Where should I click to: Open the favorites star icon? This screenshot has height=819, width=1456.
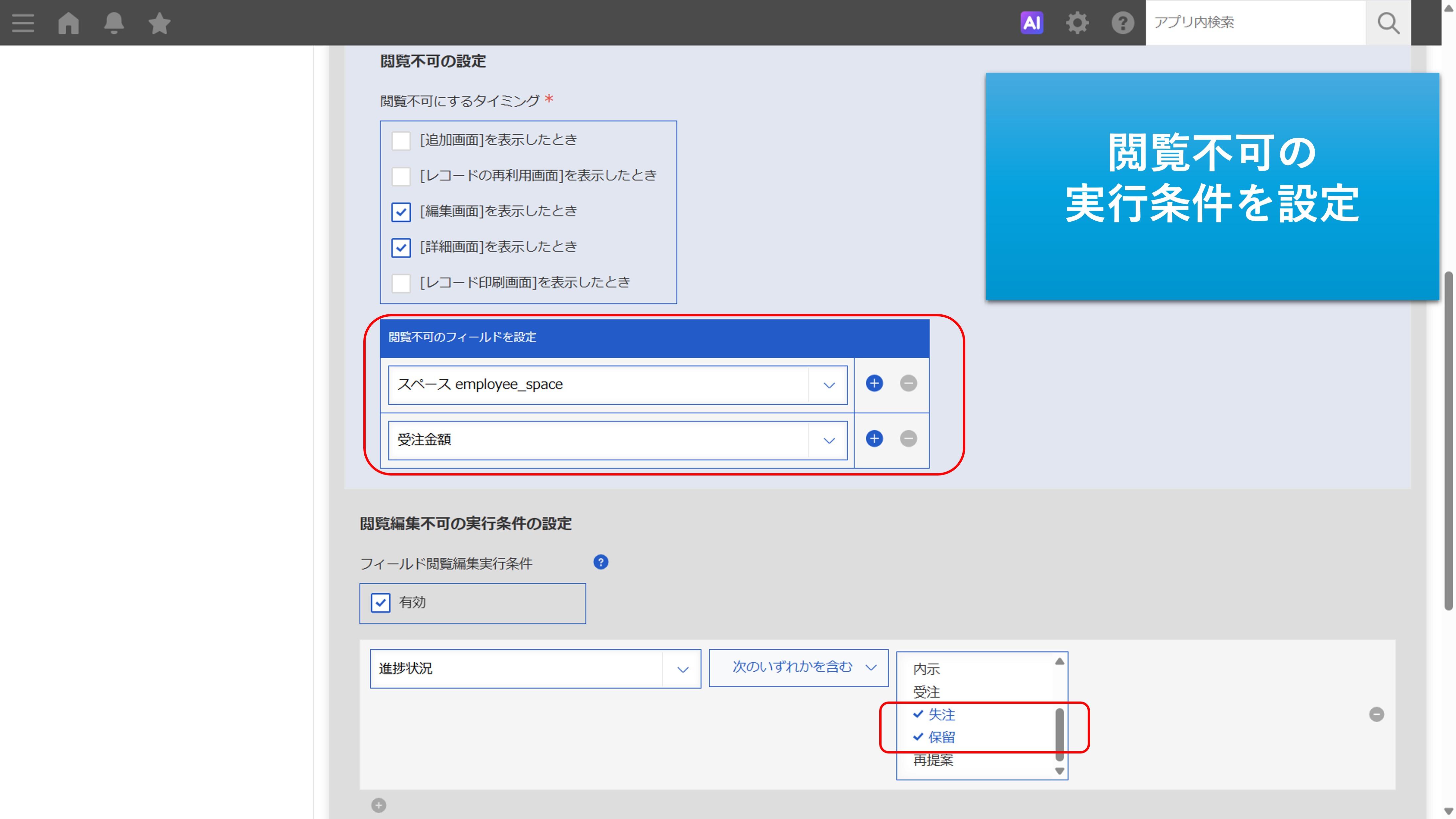tap(159, 23)
